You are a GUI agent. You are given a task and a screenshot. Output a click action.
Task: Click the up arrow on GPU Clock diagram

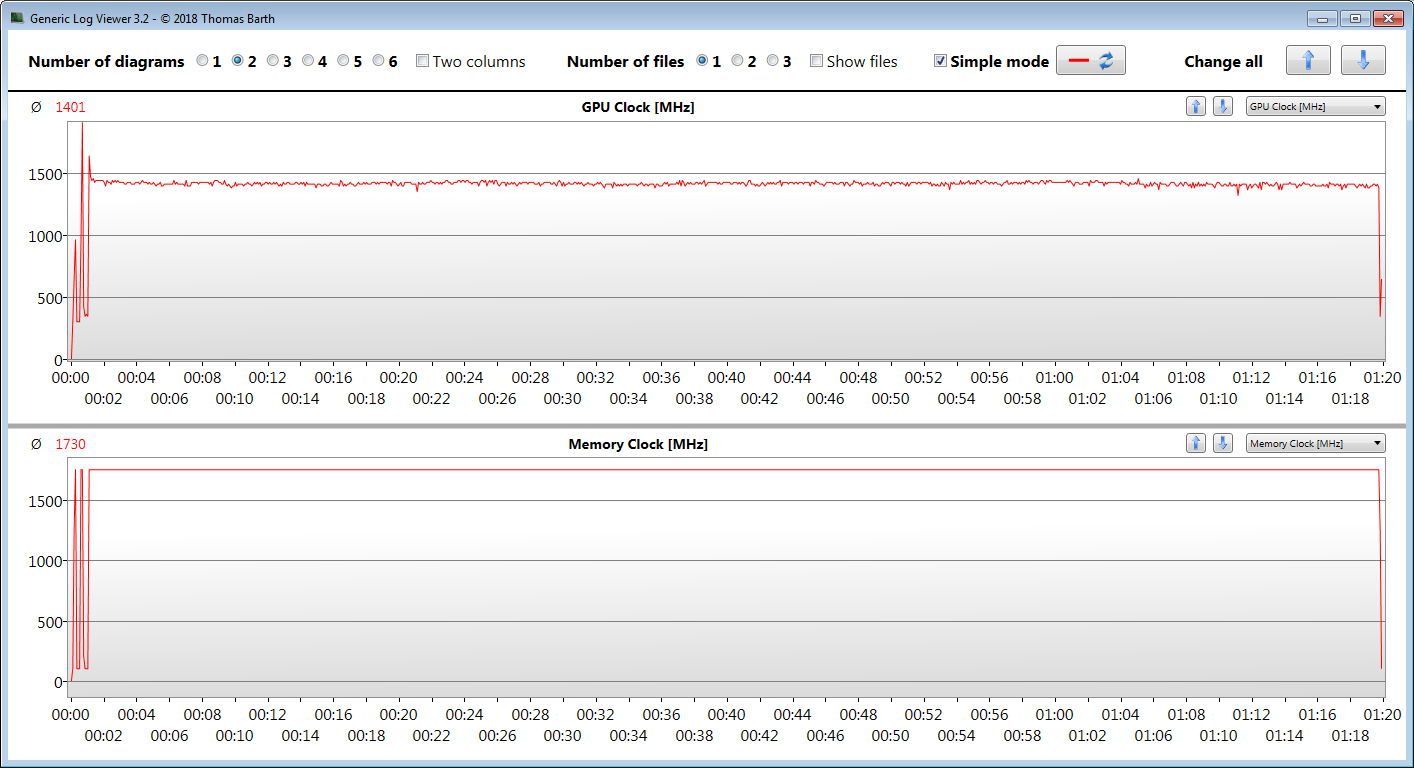click(1196, 106)
